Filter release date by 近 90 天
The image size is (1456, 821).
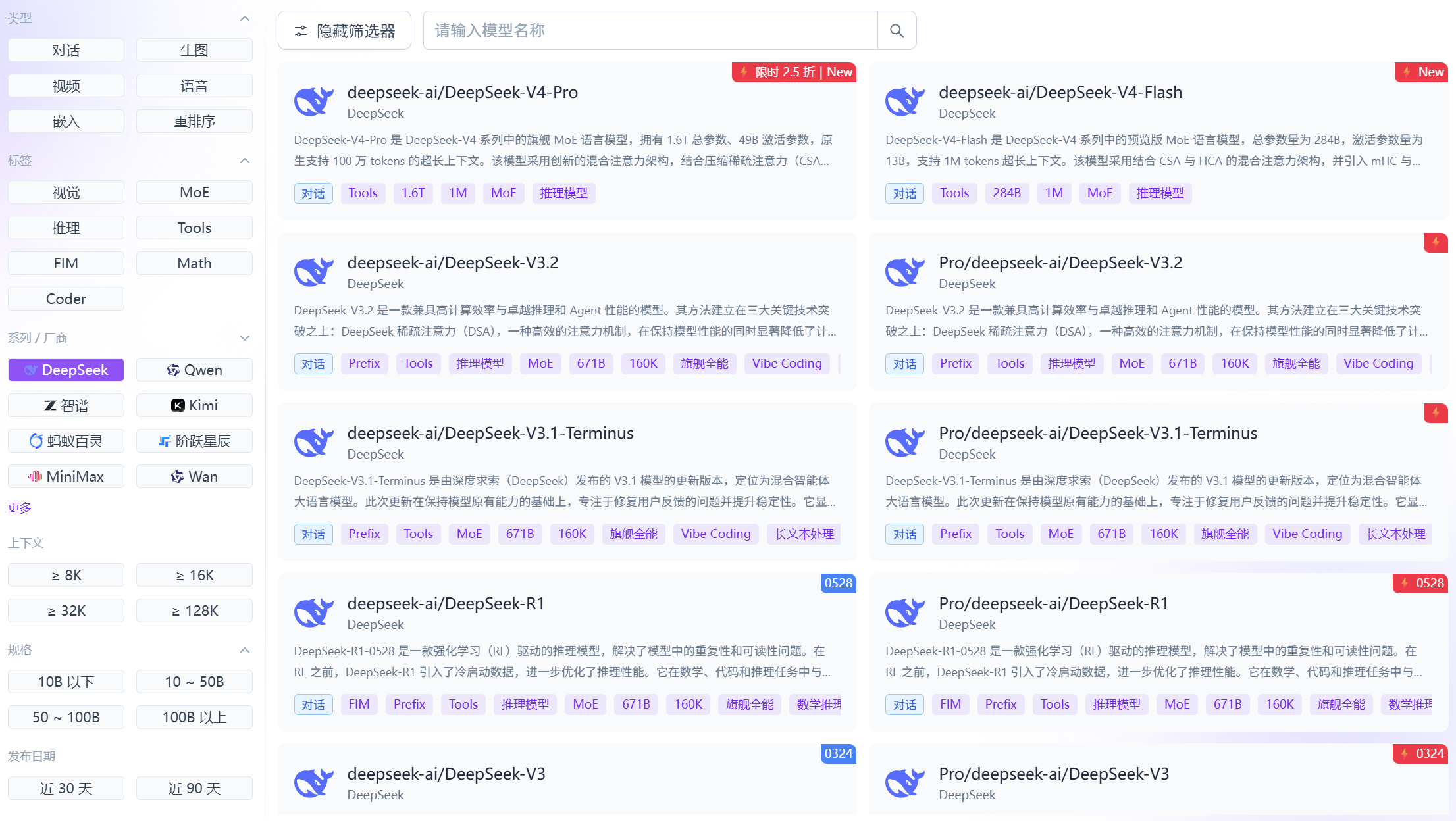(194, 788)
